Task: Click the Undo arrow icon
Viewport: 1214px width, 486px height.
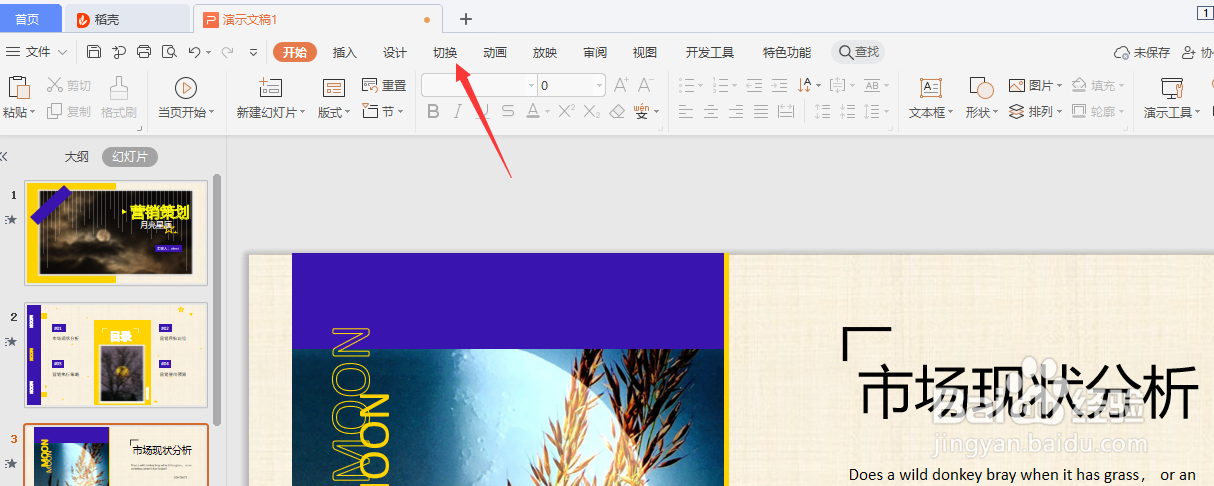Action: coord(194,52)
